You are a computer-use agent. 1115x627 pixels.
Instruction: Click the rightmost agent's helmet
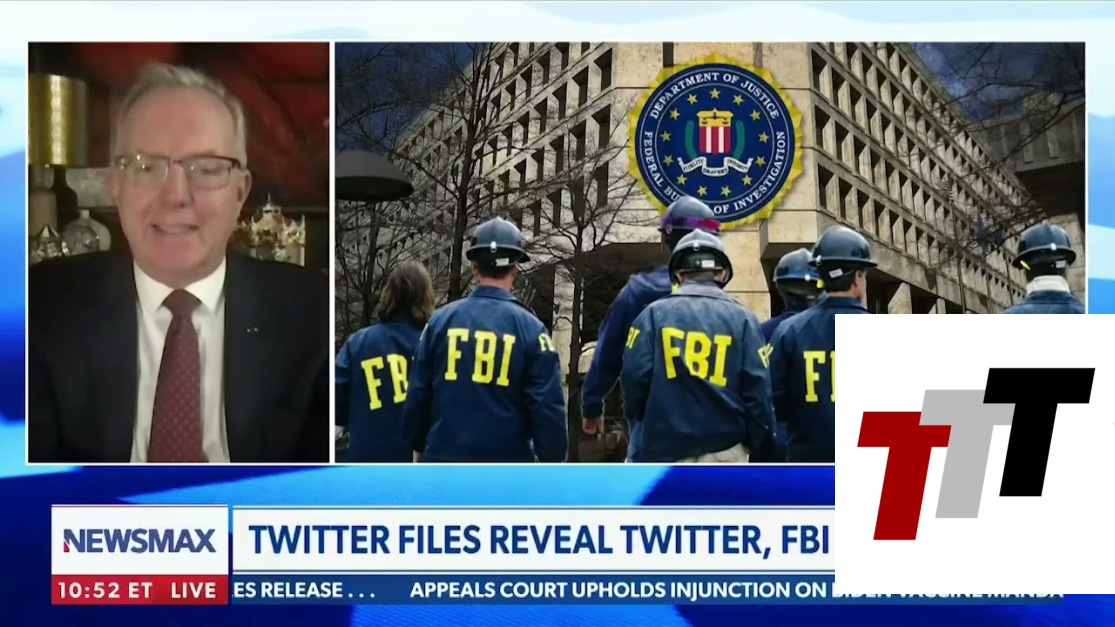[x=1043, y=245]
